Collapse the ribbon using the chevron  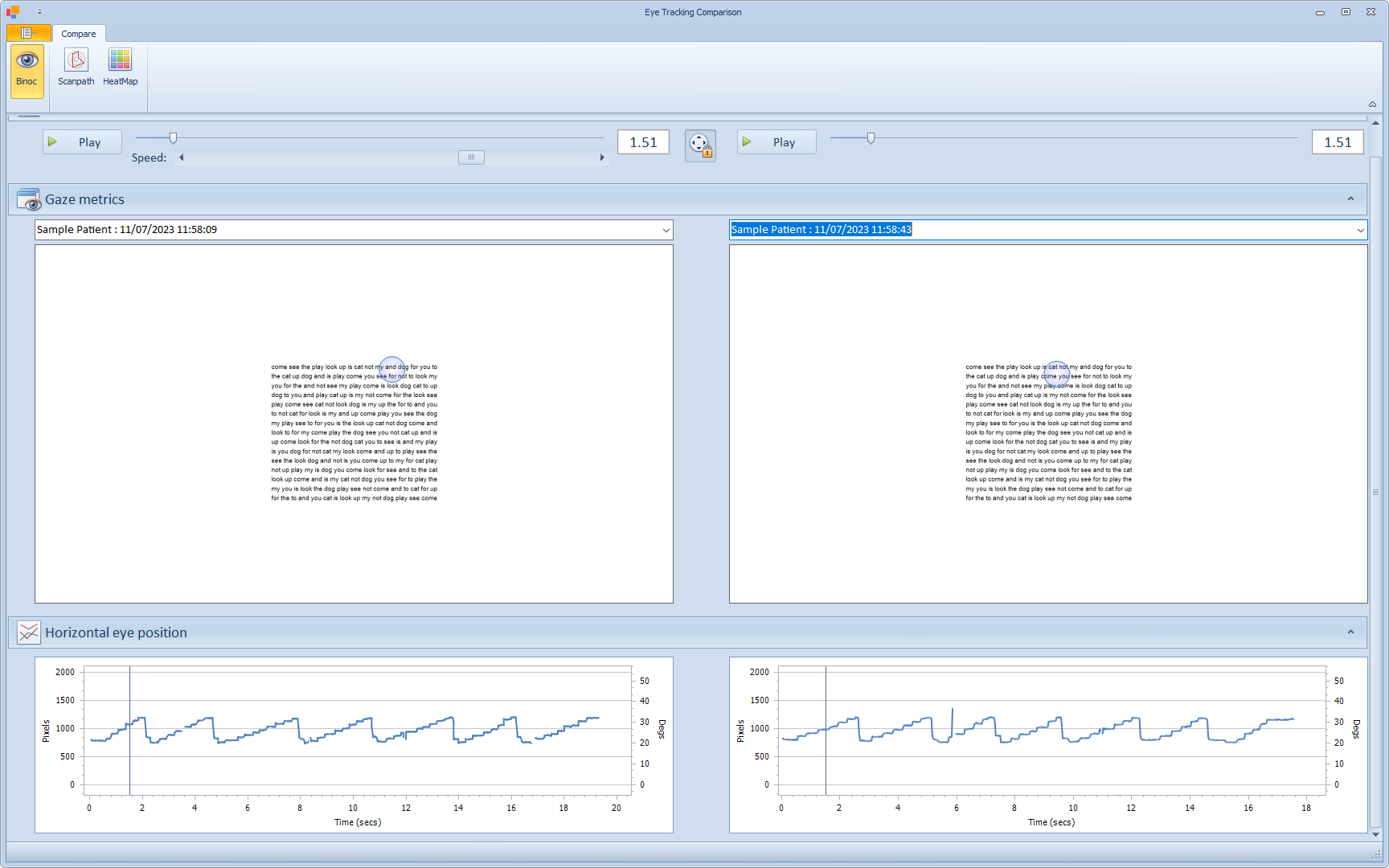(x=1372, y=104)
